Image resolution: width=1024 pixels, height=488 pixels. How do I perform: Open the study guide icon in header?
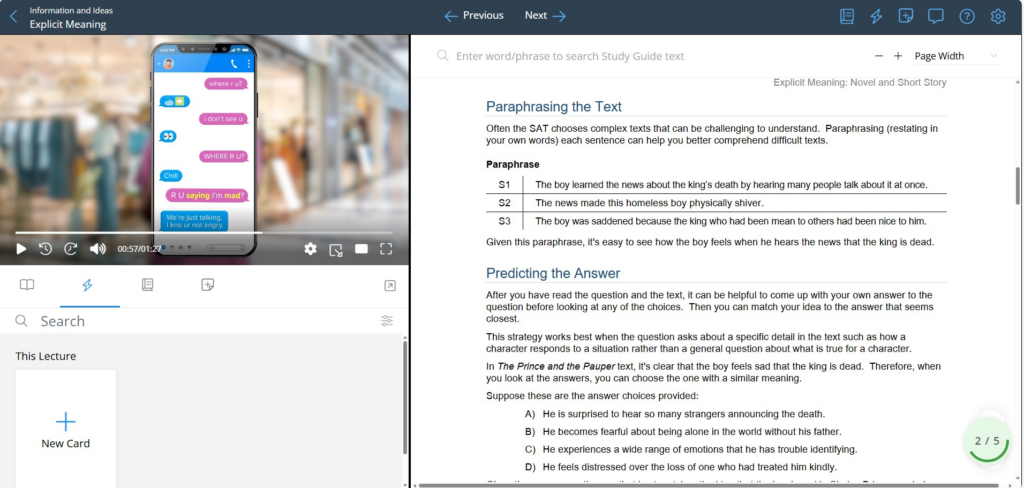click(846, 16)
